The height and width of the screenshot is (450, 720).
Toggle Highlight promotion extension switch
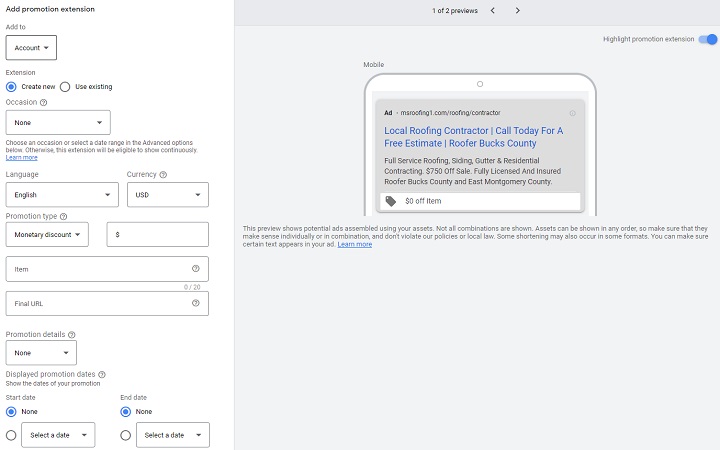coord(707,39)
